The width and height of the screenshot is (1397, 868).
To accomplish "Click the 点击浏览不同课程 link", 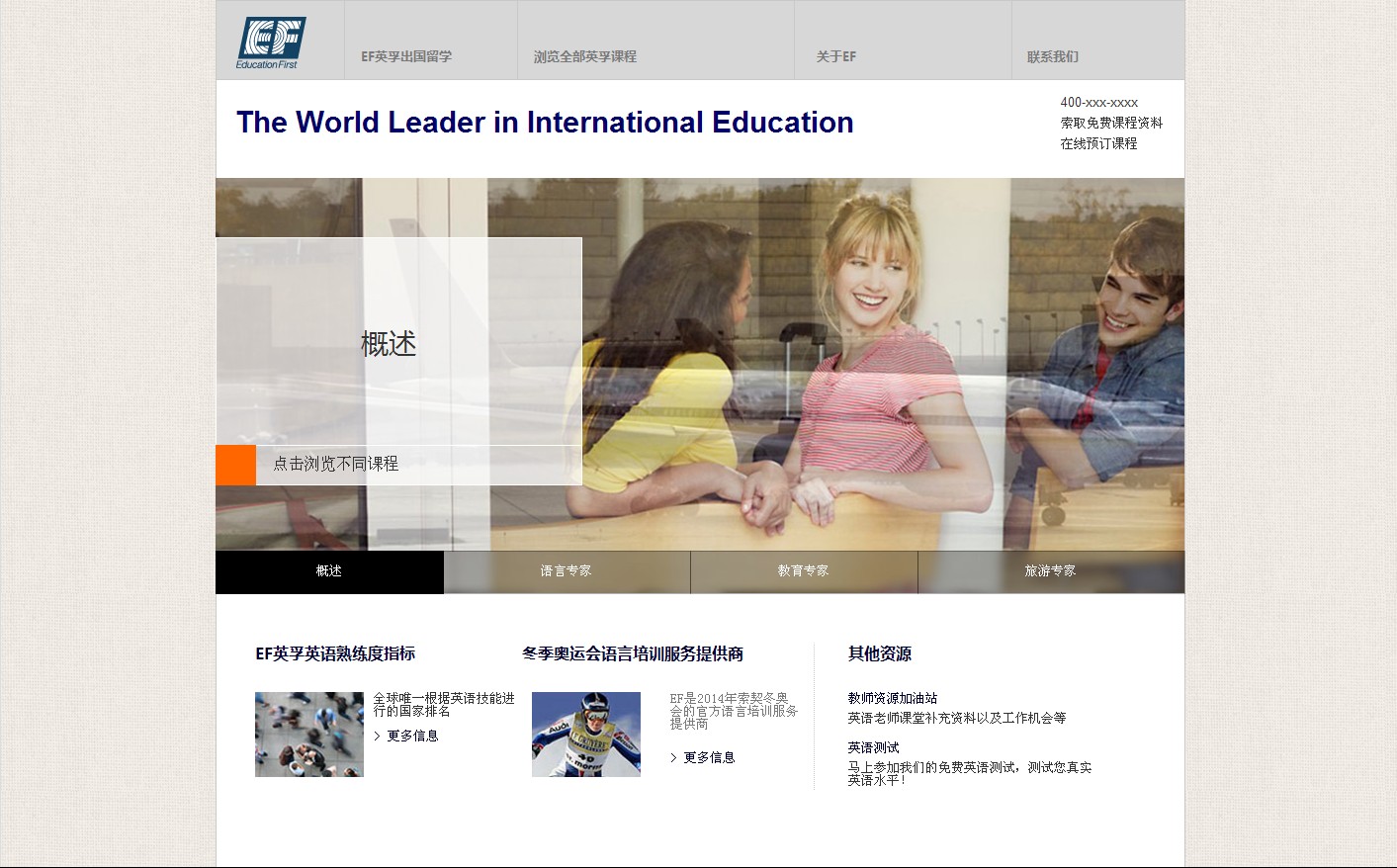I will [x=335, y=464].
